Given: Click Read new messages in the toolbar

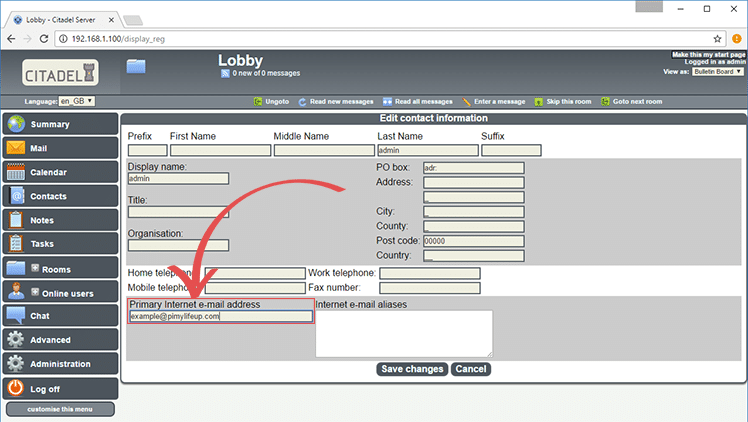Looking at the screenshot, I should tap(337, 101).
